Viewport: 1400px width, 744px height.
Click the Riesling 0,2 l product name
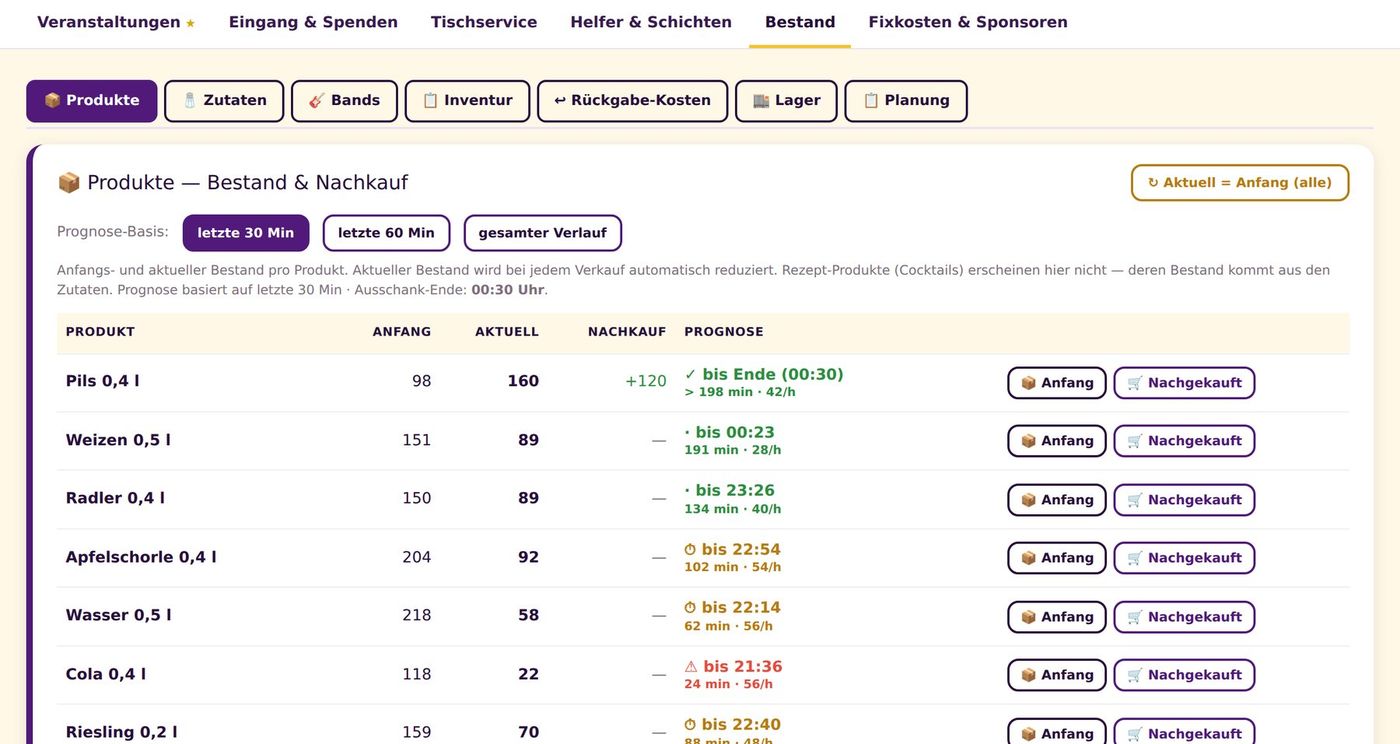click(x=122, y=732)
